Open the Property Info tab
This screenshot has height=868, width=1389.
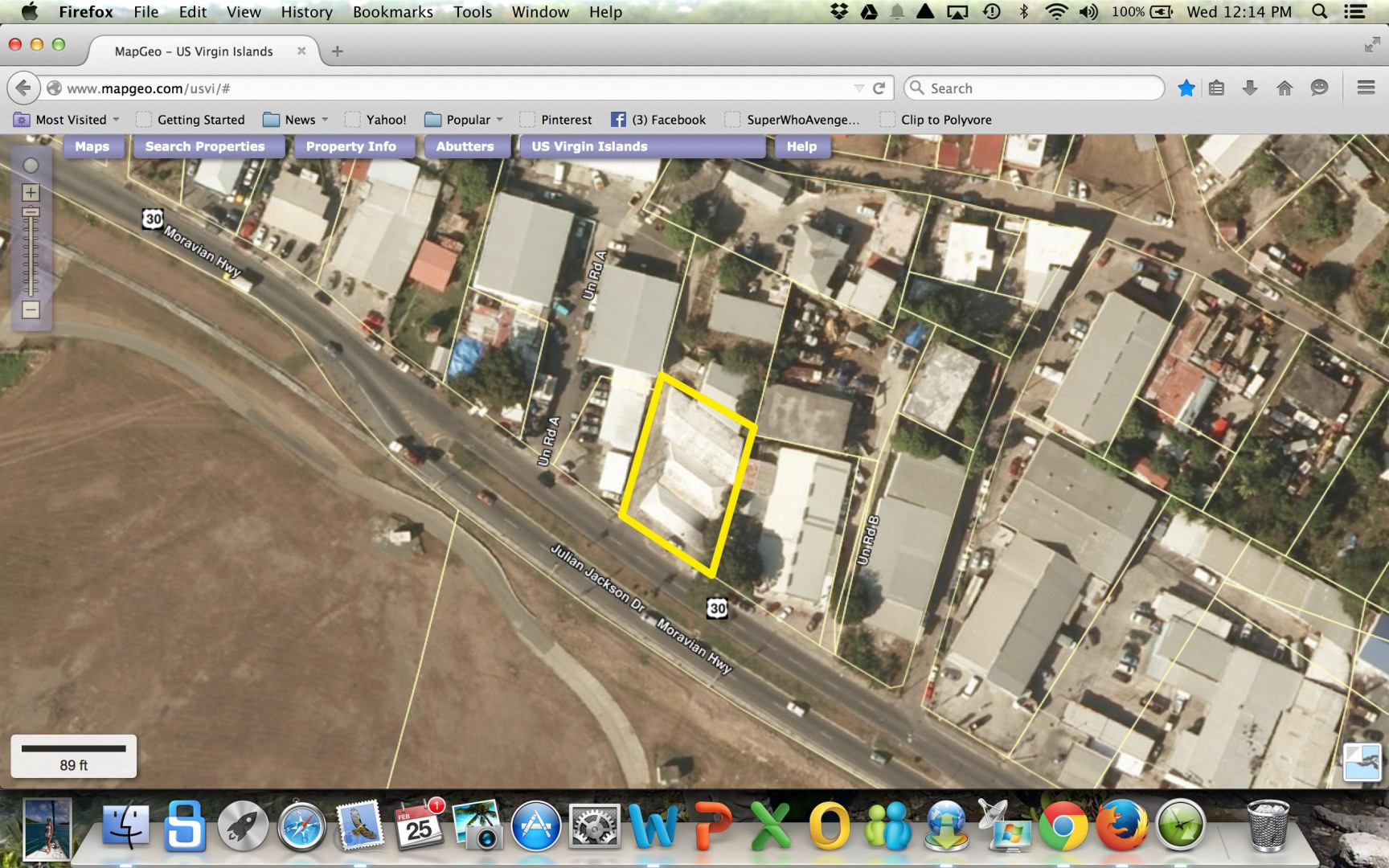click(x=350, y=146)
